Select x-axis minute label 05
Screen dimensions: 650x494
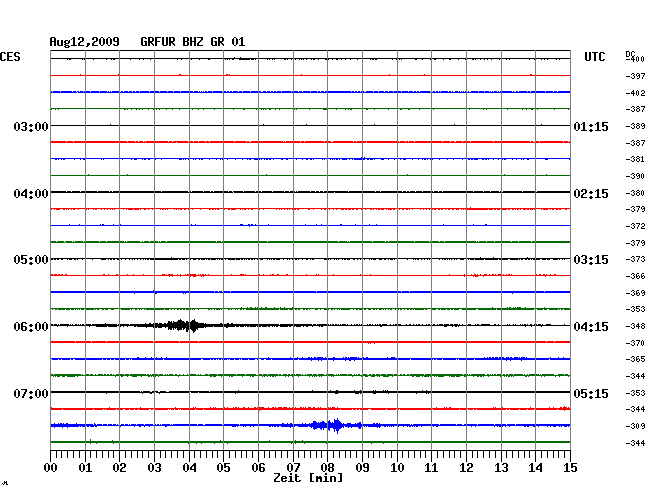pos(223,467)
